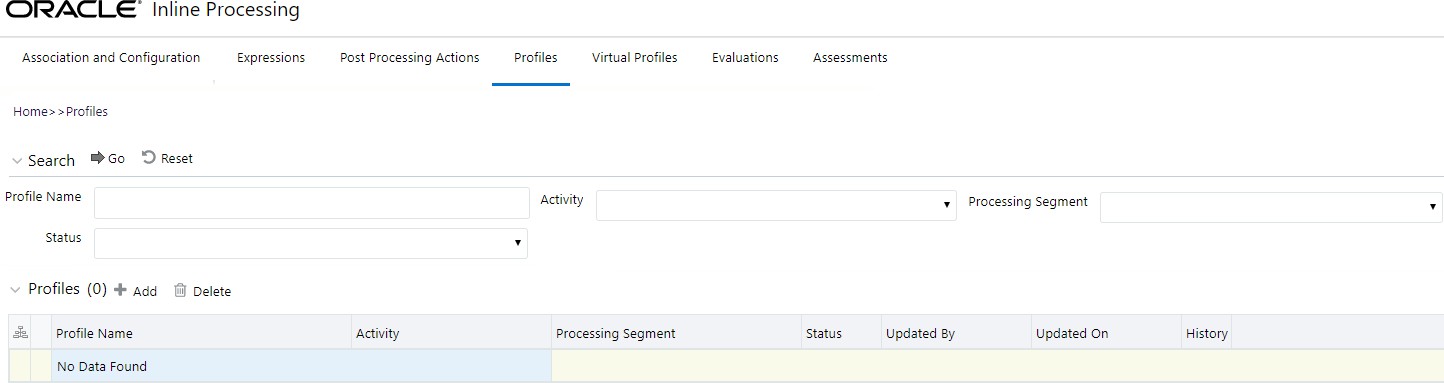Click the Add button label

tap(145, 292)
